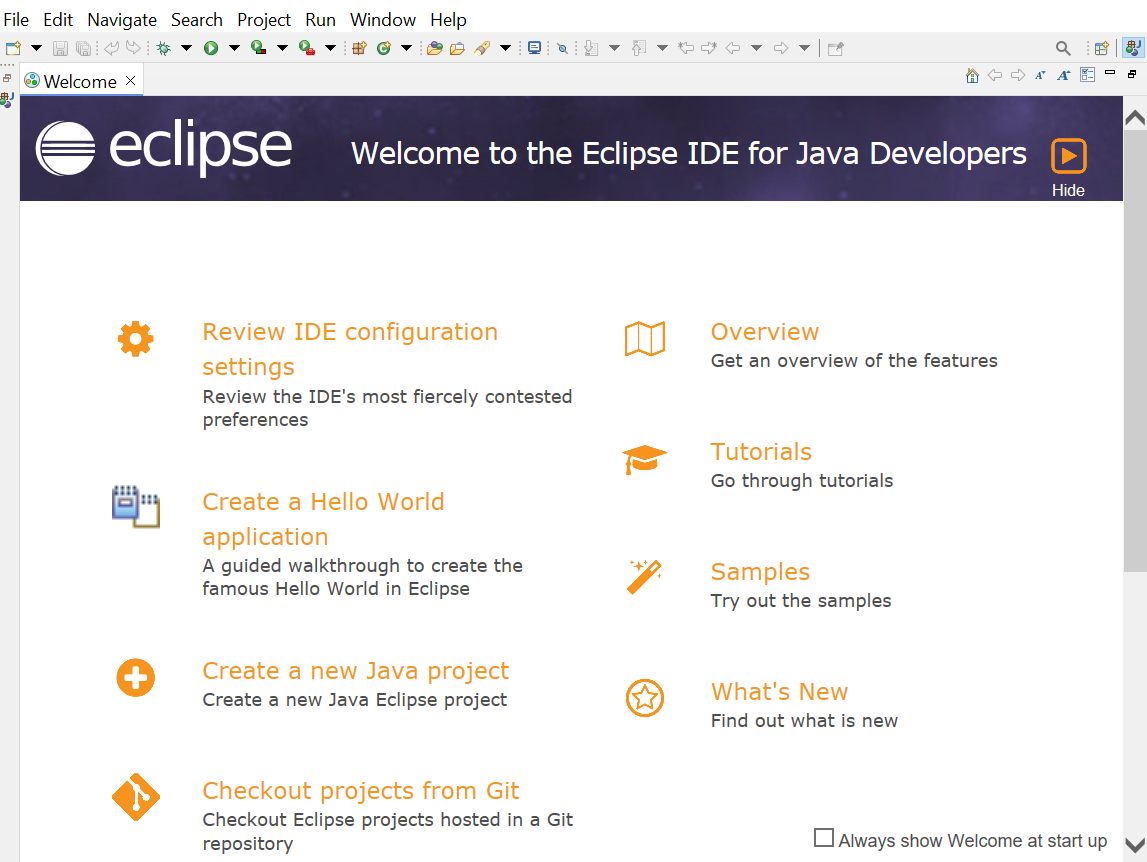Open the Run menu
This screenshot has width=1147, height=862.
coord(320,20)
